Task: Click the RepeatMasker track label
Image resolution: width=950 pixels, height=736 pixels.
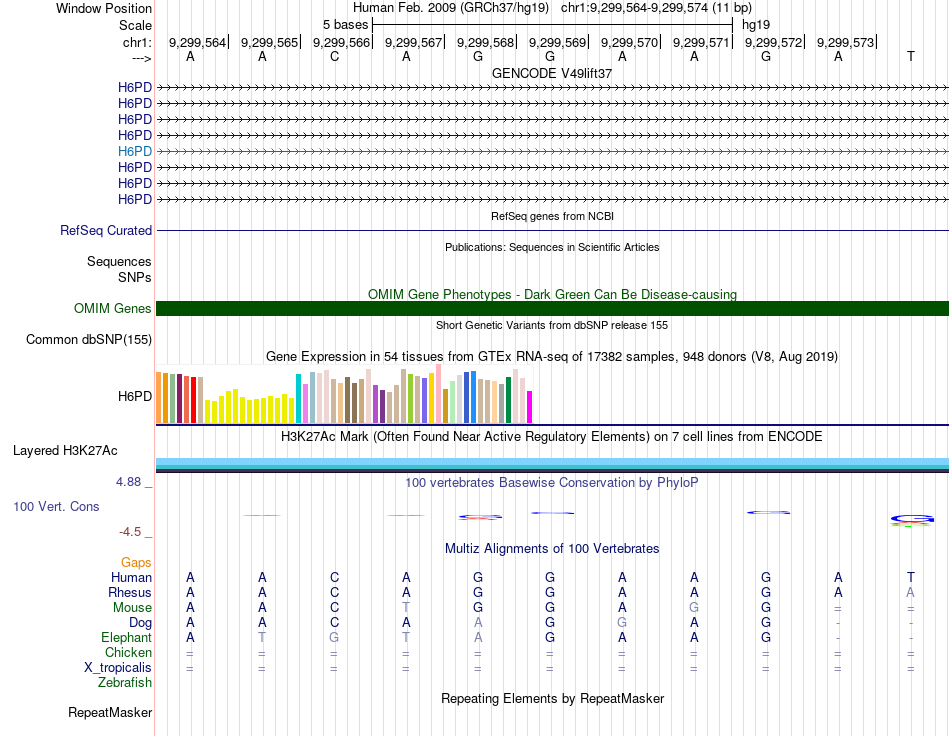Action: 110,713
